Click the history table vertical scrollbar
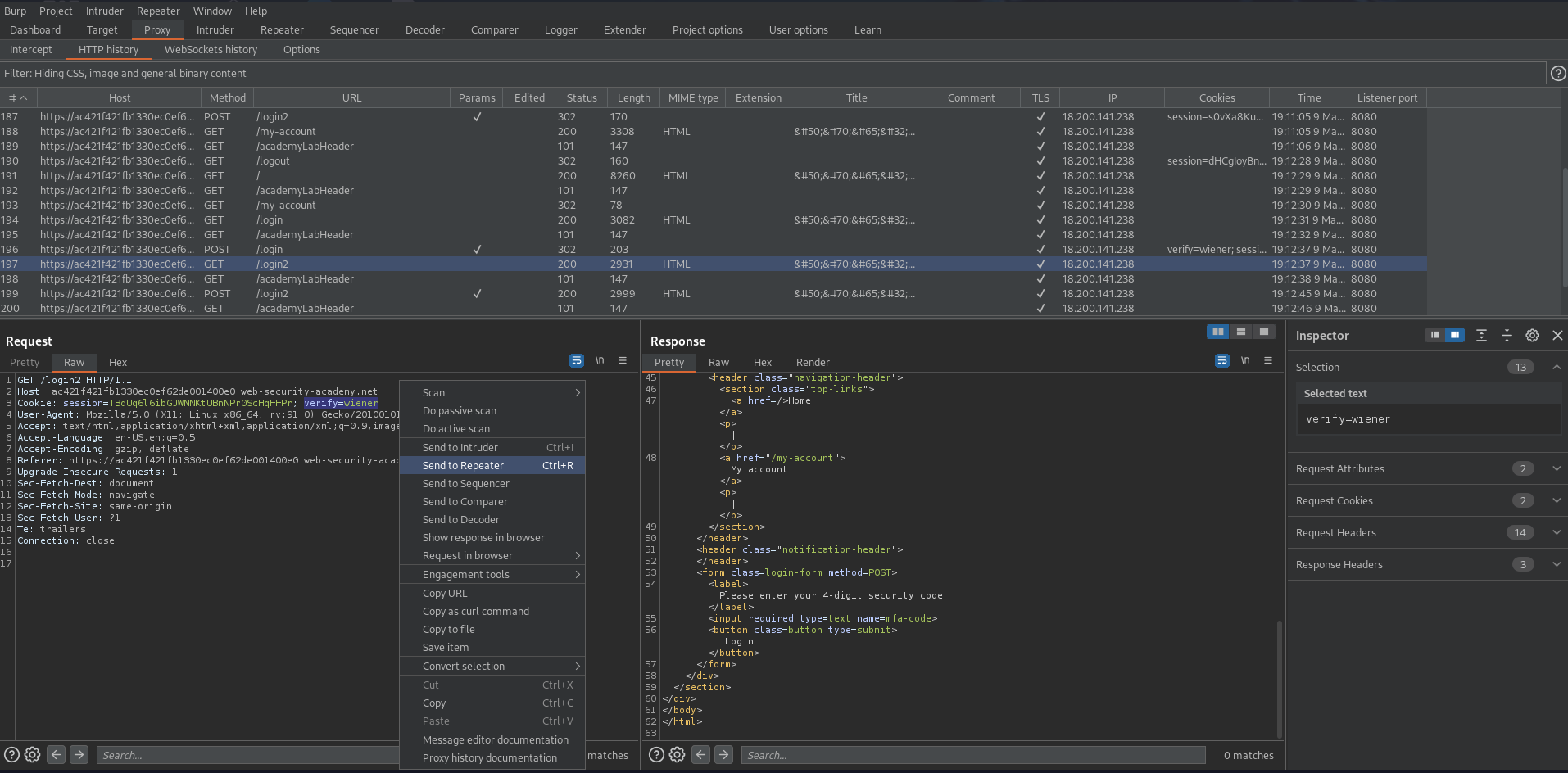 point(1564,227)
